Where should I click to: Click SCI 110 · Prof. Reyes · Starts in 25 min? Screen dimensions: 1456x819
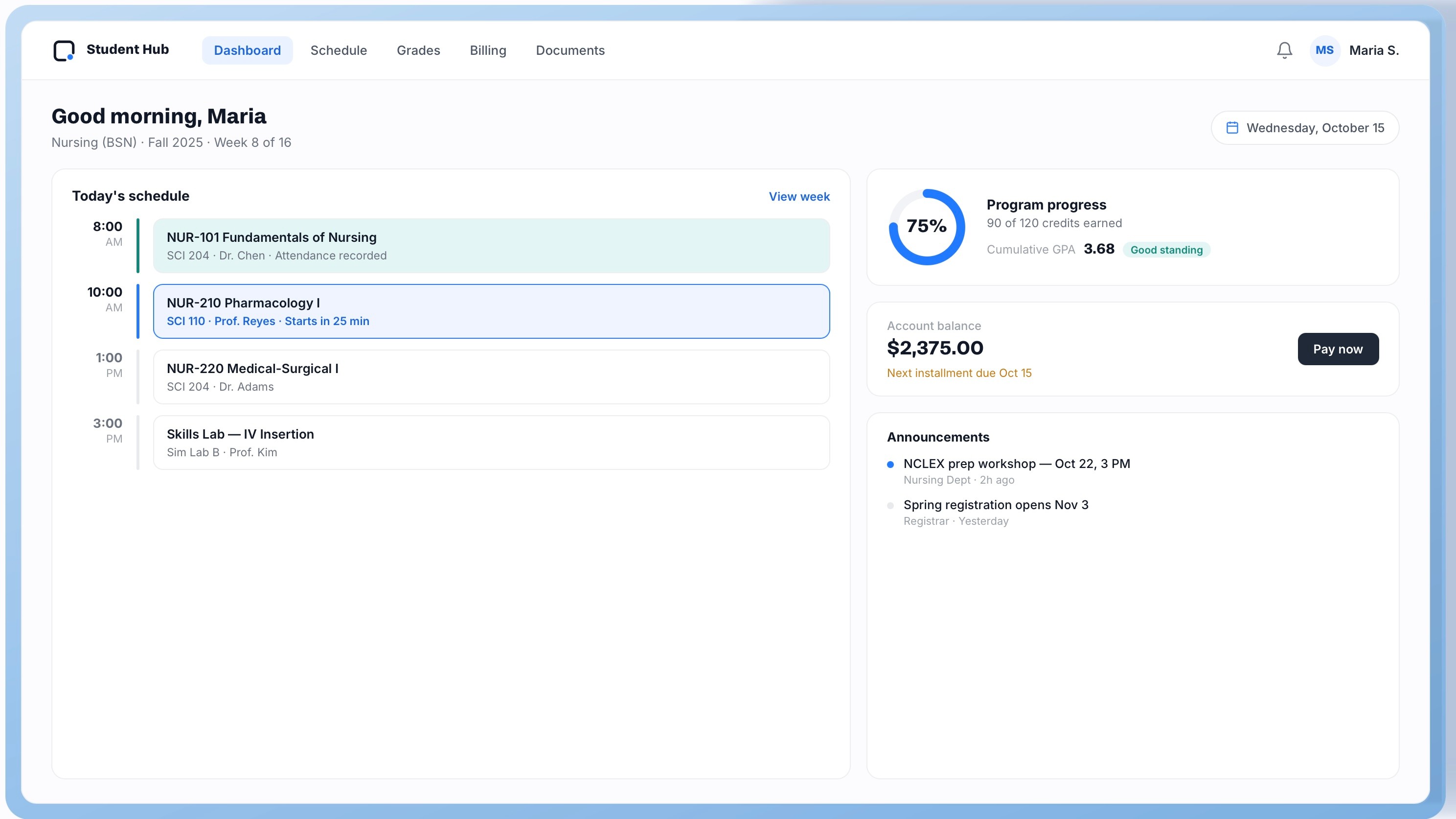268,321
